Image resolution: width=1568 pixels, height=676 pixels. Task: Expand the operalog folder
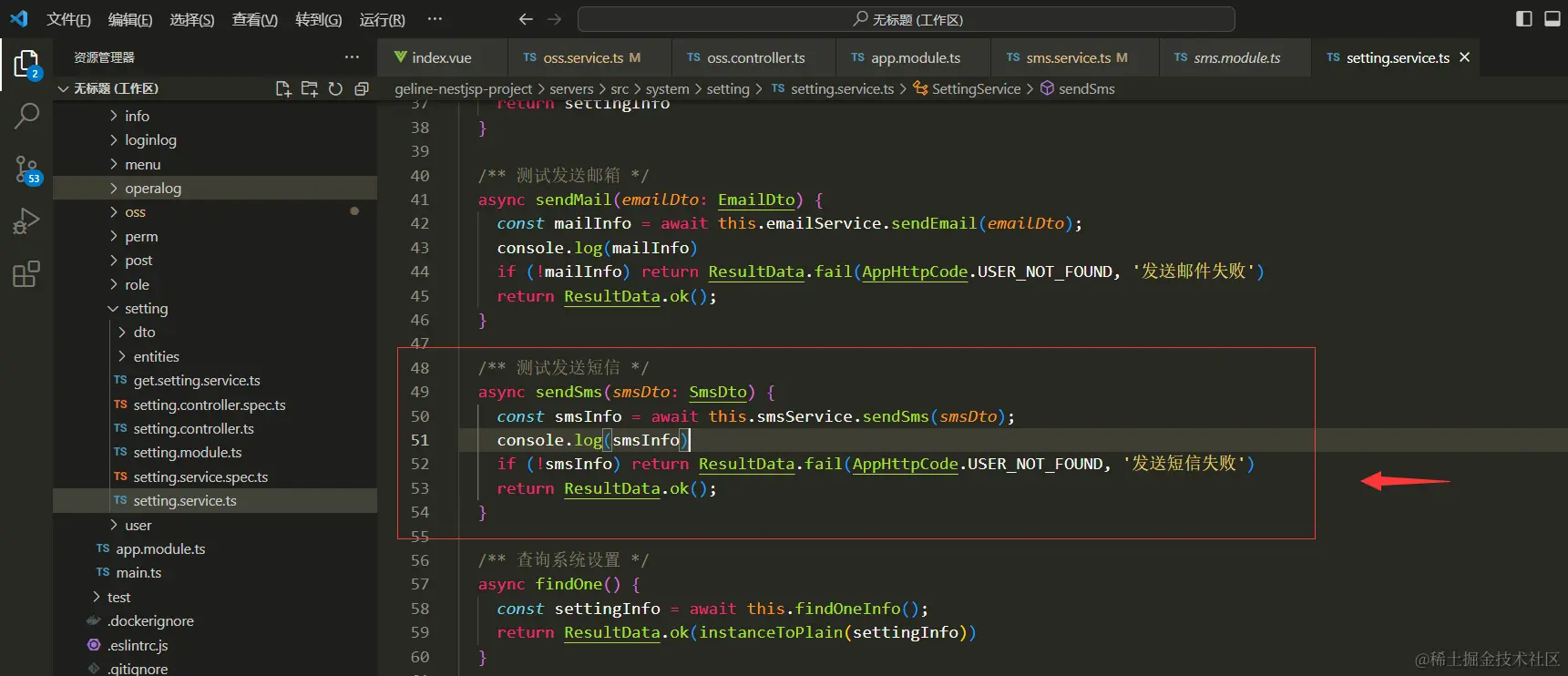[x=215, y=188]
